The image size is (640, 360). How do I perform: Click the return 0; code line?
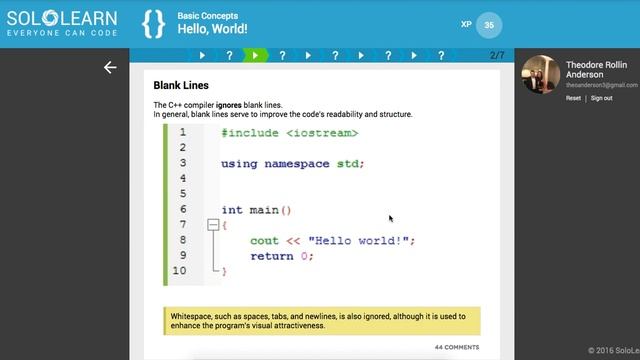click(282, 256)
